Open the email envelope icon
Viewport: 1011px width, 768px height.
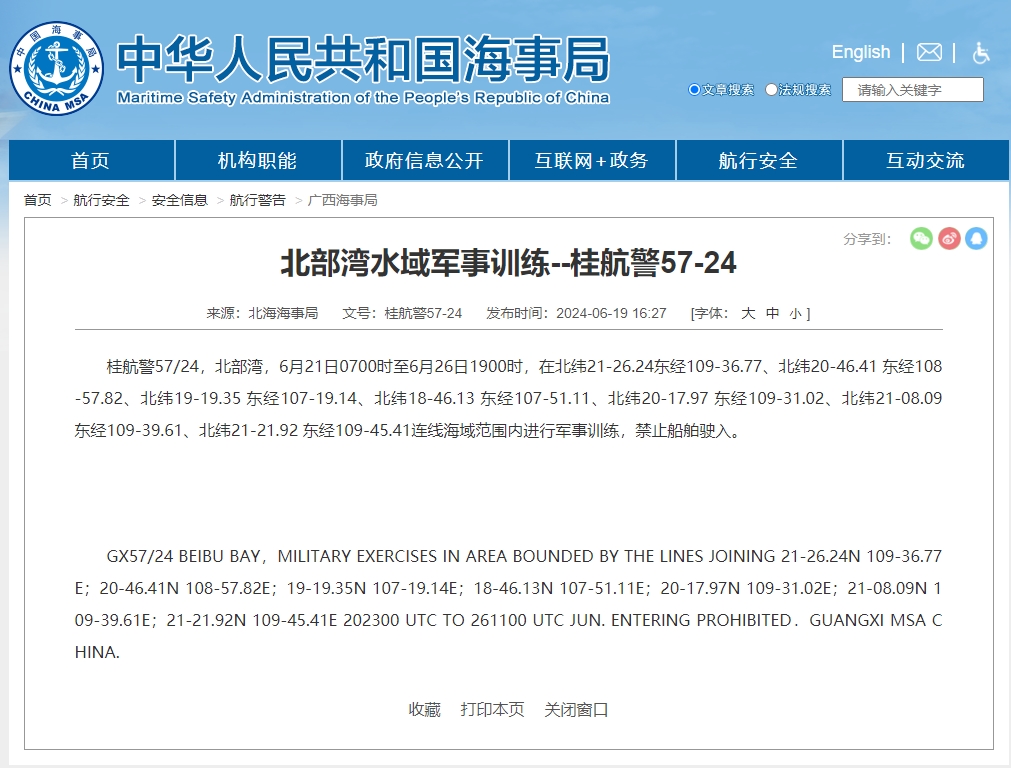pos(929,52)
